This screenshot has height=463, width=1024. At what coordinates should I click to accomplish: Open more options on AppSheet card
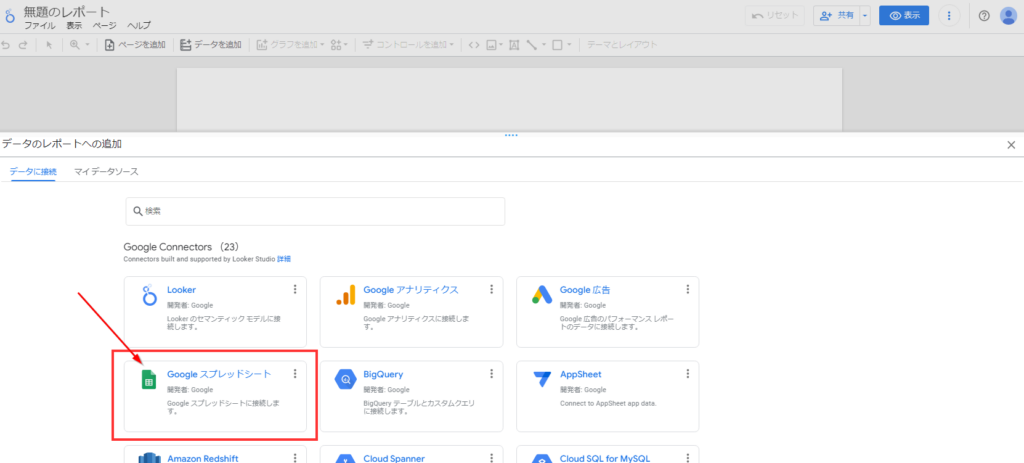[688, 374]
